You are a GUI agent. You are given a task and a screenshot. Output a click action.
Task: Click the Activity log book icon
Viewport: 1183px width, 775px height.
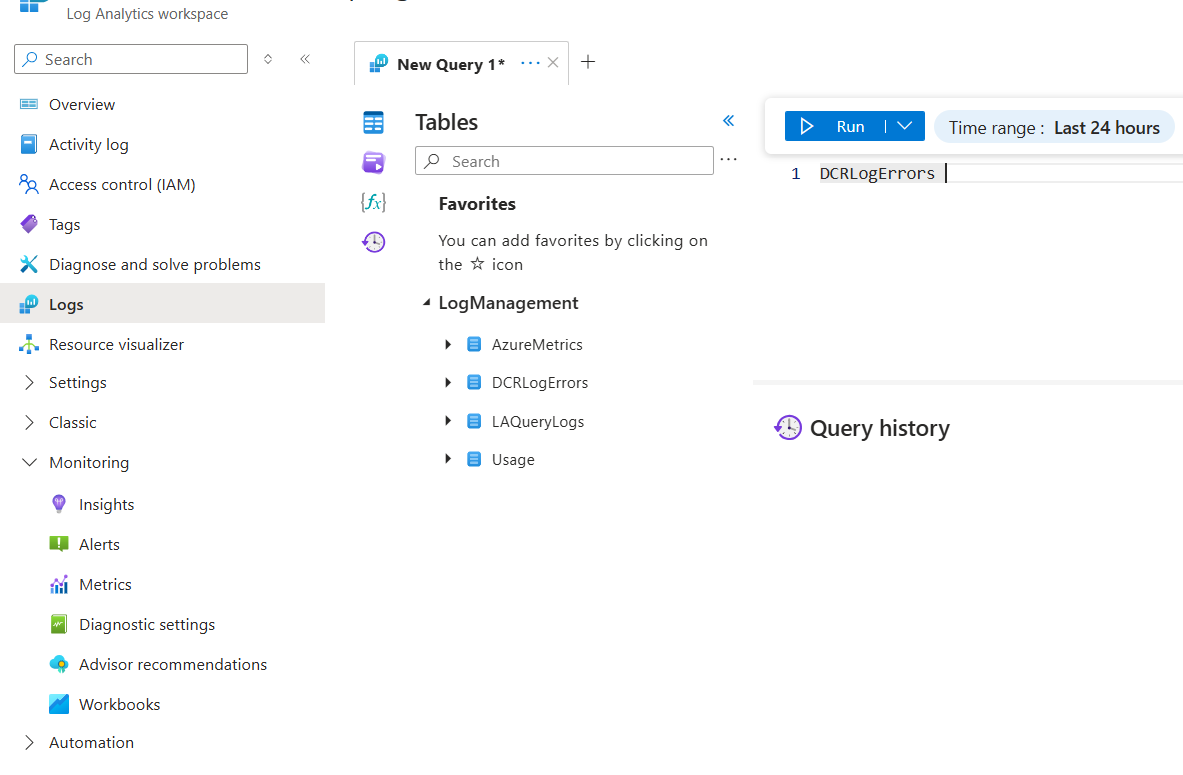(x=29, y=144)
